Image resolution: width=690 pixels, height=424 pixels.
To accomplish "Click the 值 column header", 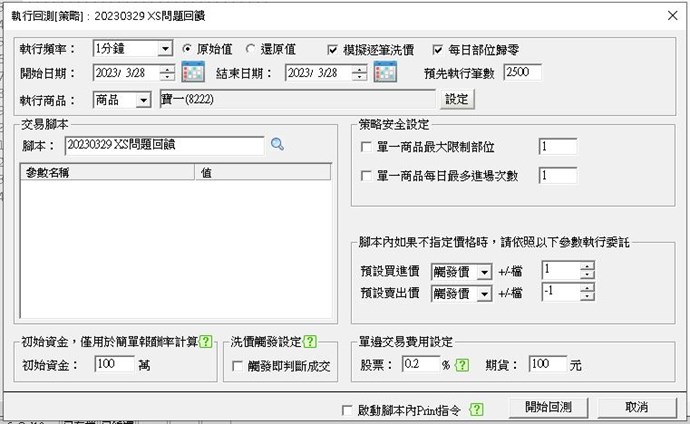I will [263, 172].
